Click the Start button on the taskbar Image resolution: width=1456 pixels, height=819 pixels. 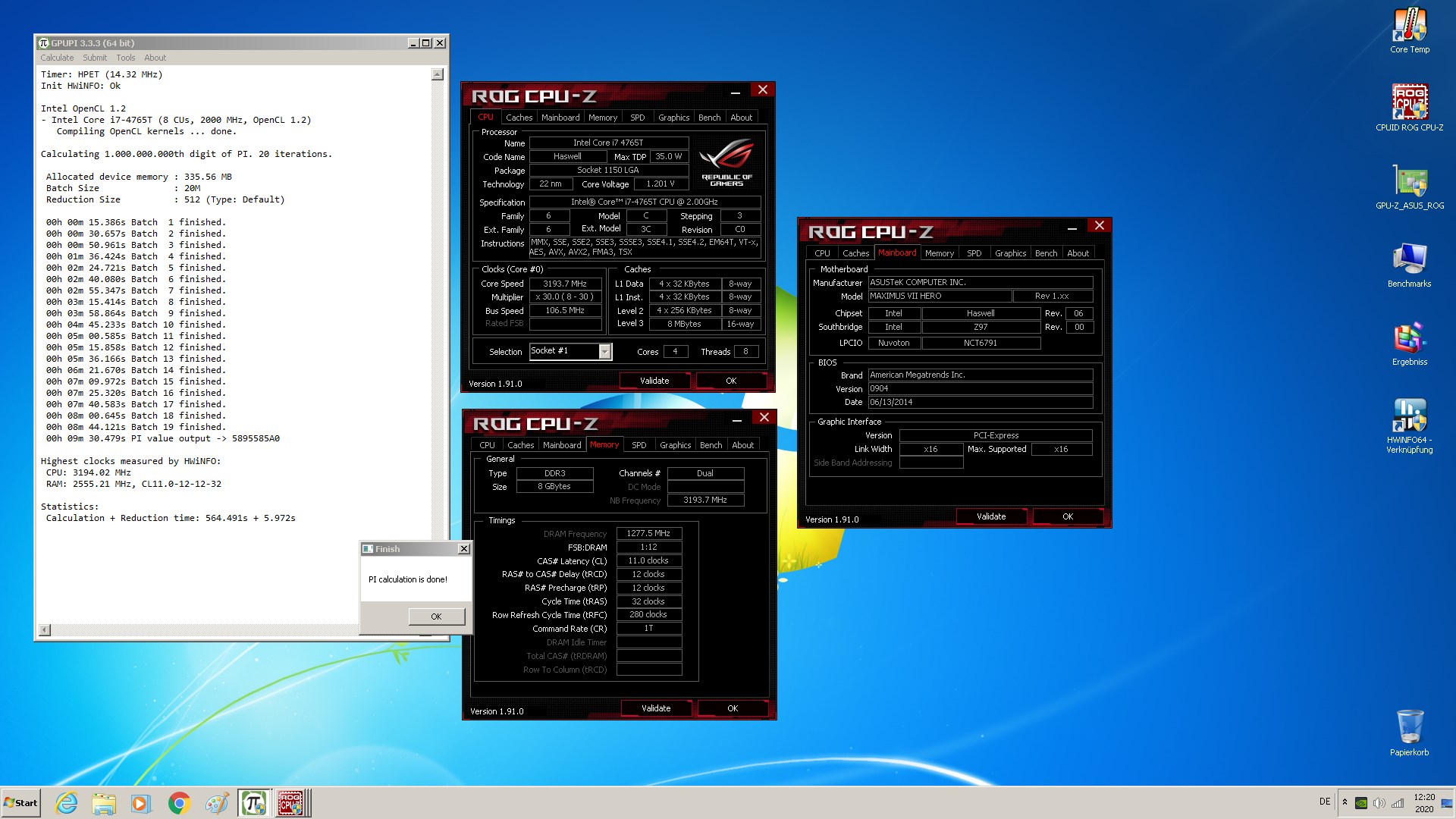point(20,803)
